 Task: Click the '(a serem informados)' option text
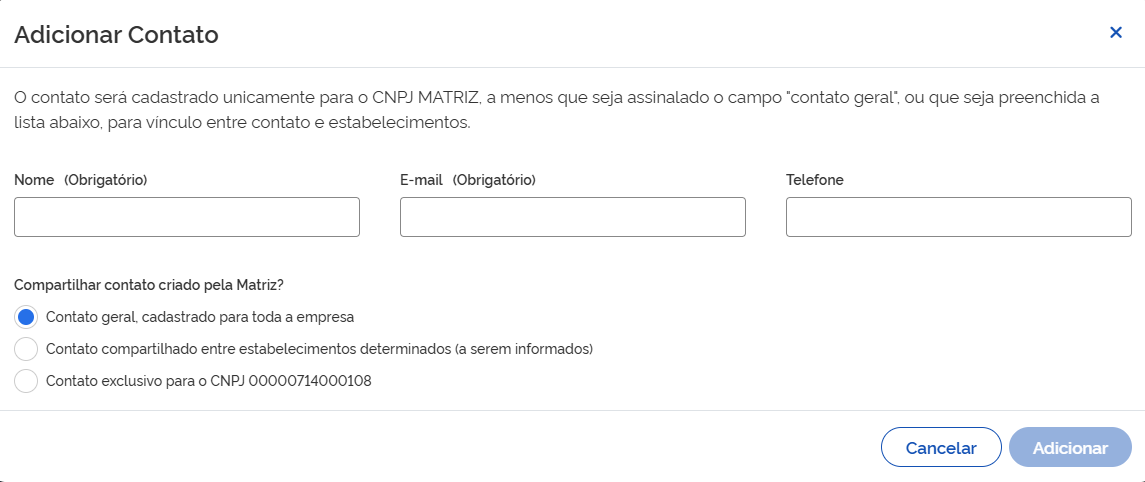[524, 349]
